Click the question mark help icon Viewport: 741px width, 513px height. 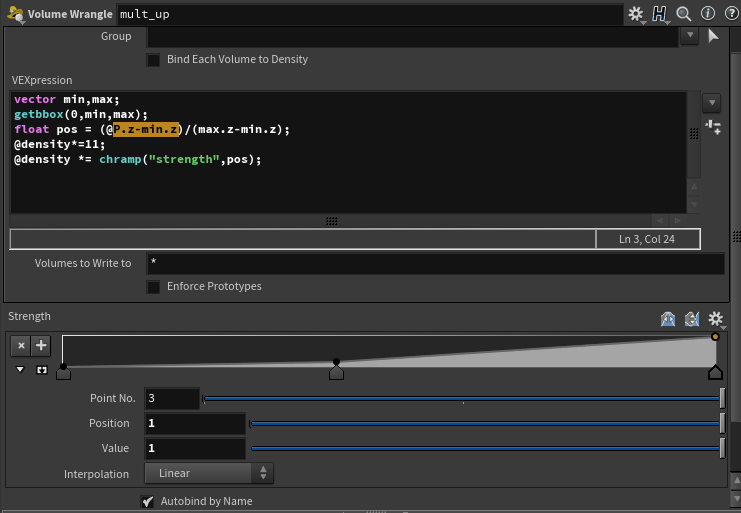point(731,13)
